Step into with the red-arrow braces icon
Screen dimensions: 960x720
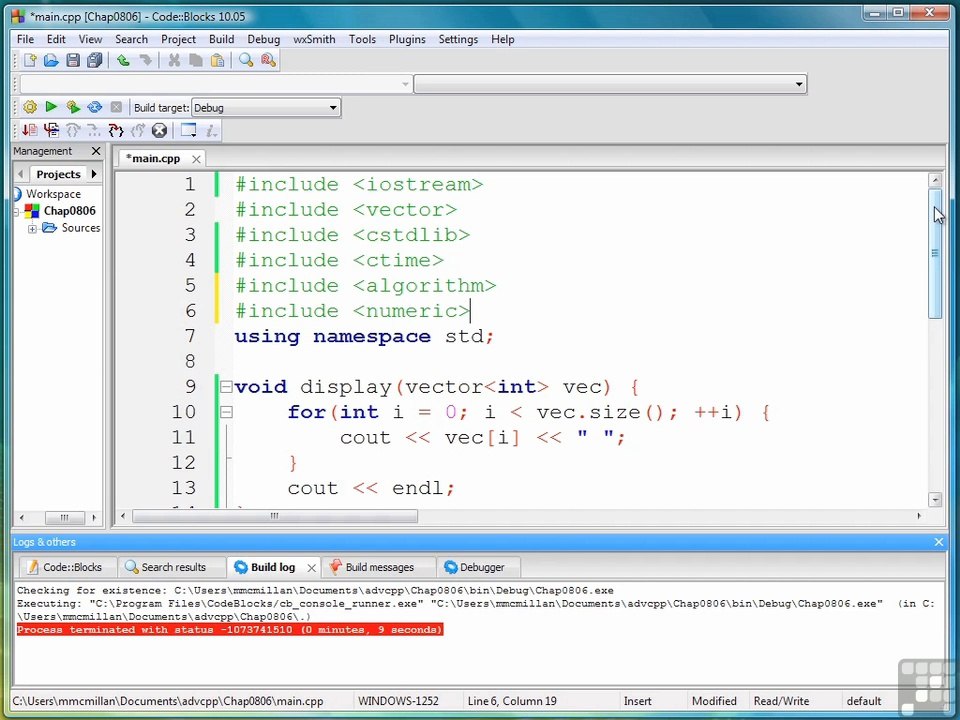point(116,130)
